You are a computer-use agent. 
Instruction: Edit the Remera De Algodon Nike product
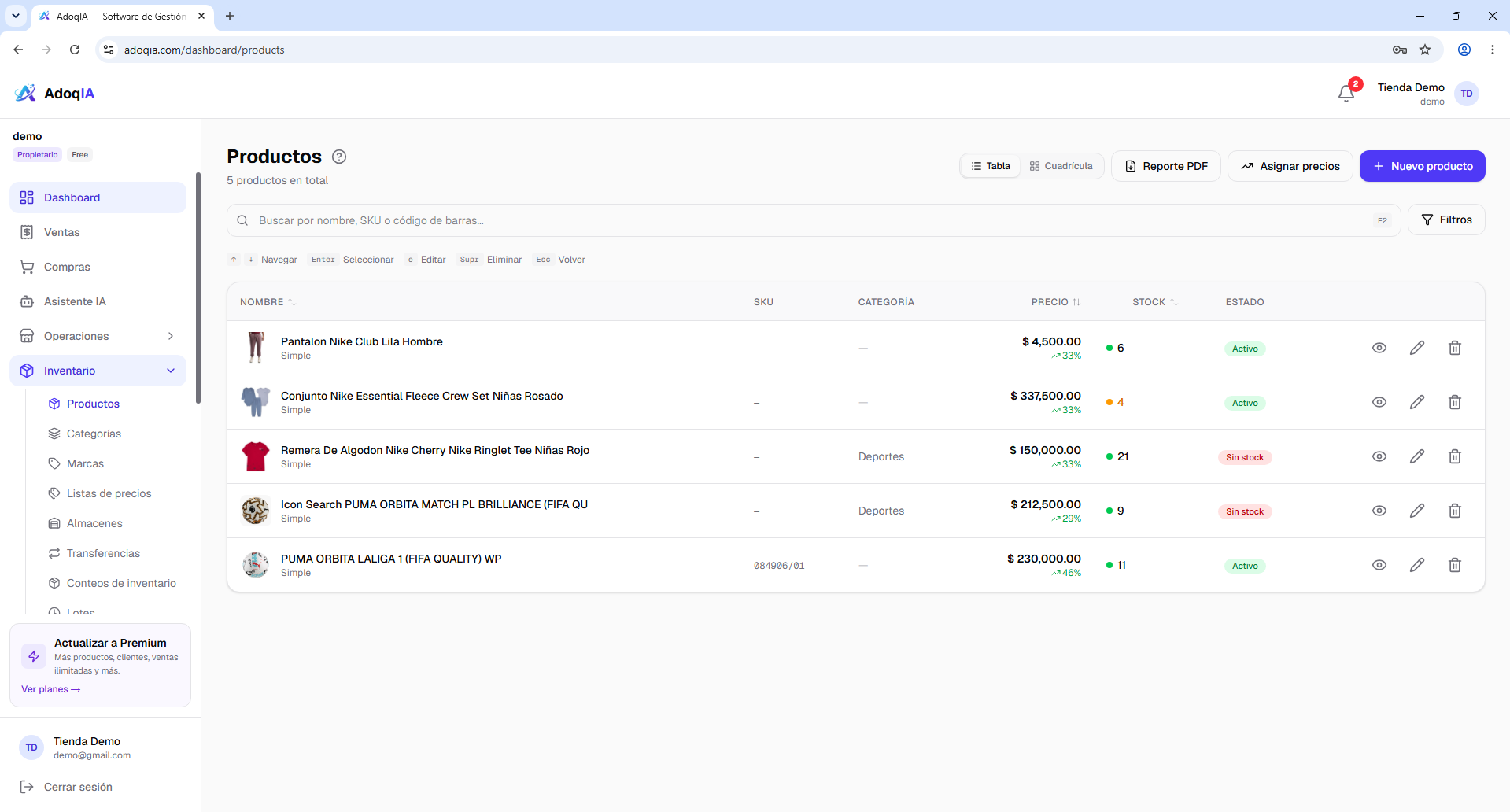tap(1416, 456)
